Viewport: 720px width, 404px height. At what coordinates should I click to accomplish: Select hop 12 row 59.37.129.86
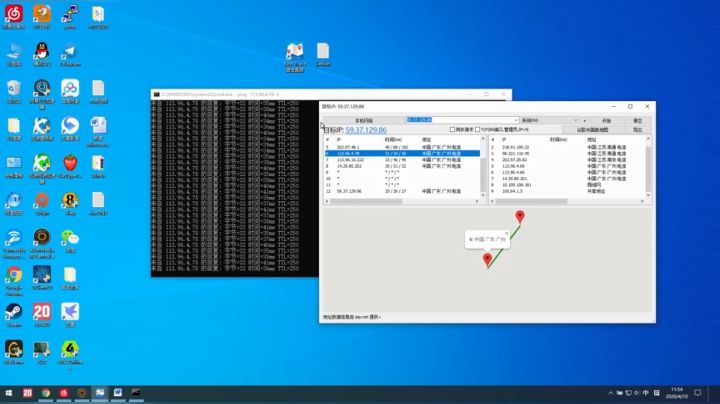click(402, 191)
